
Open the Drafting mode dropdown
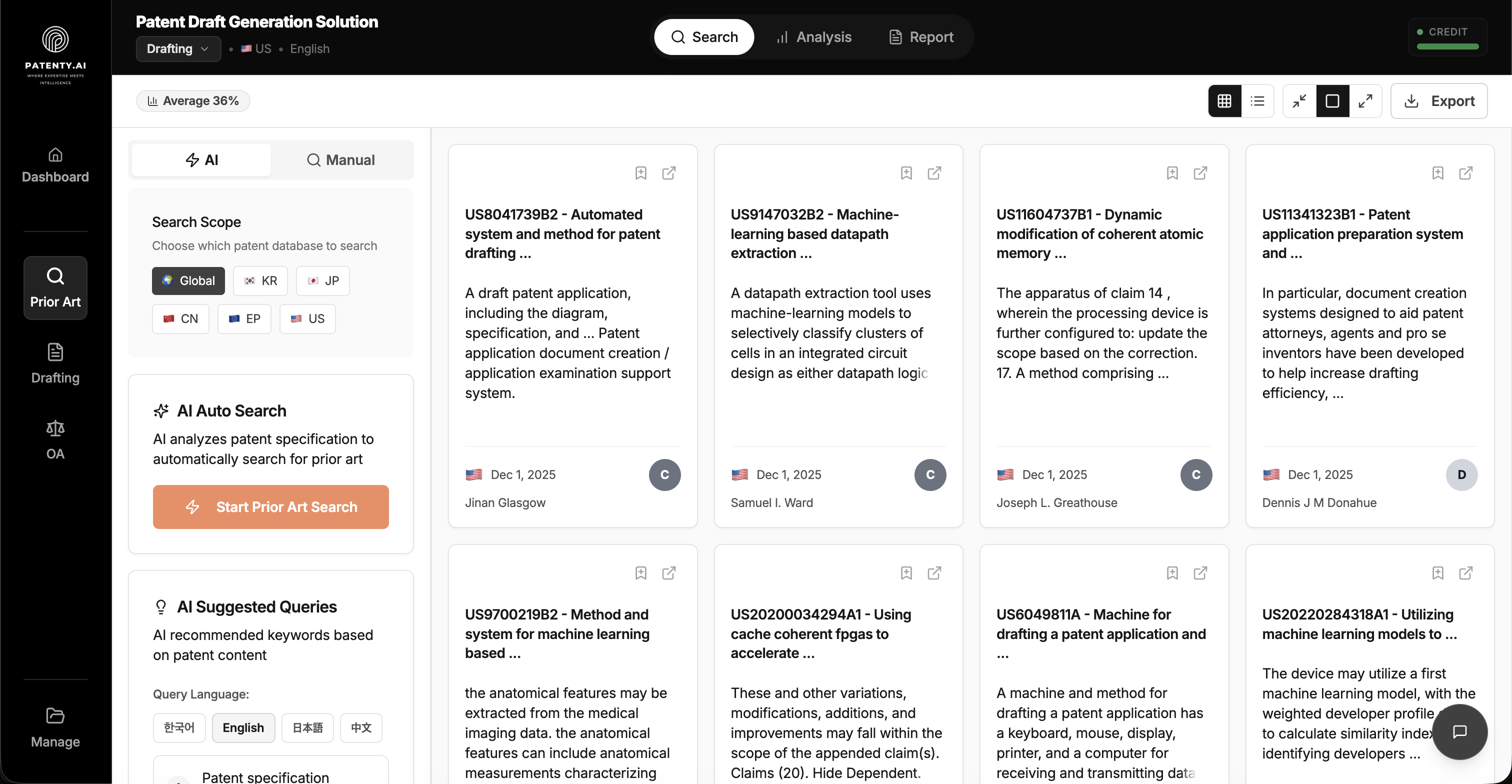177,48
